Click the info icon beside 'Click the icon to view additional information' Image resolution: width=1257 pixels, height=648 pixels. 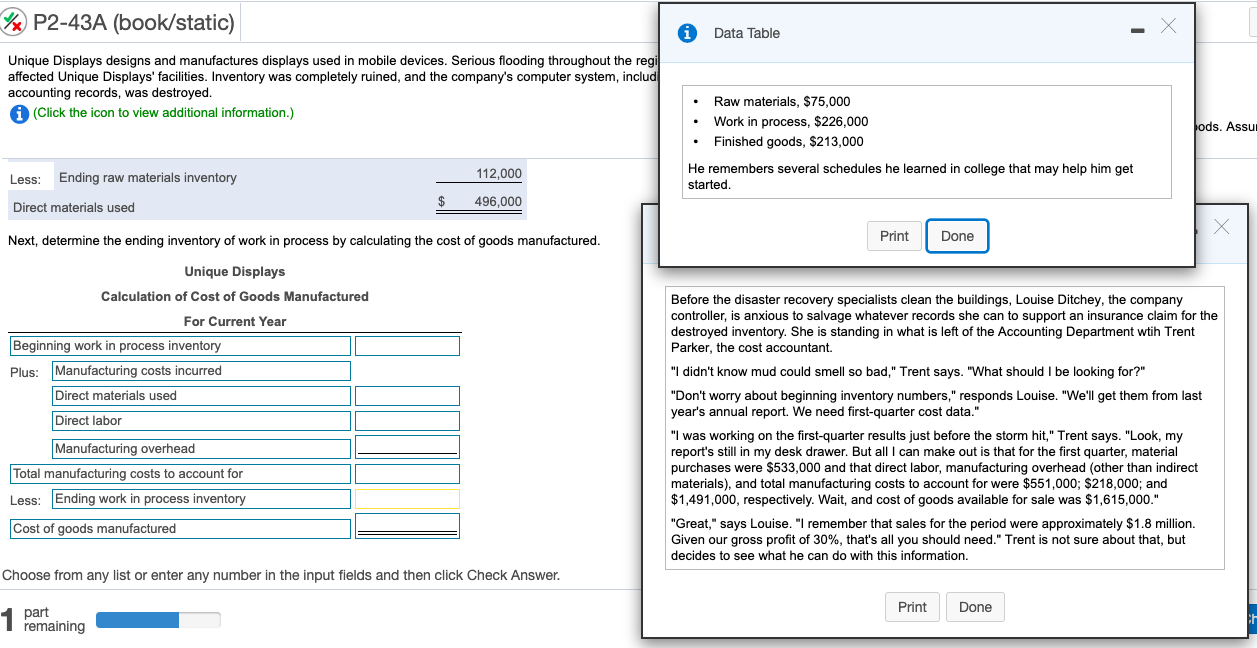click(x=19, y=113)
